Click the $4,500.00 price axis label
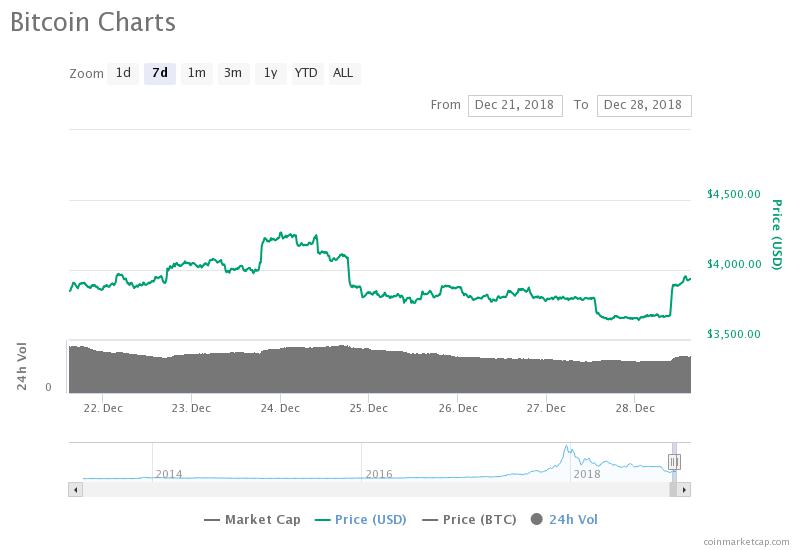 (x=734, y=194)
